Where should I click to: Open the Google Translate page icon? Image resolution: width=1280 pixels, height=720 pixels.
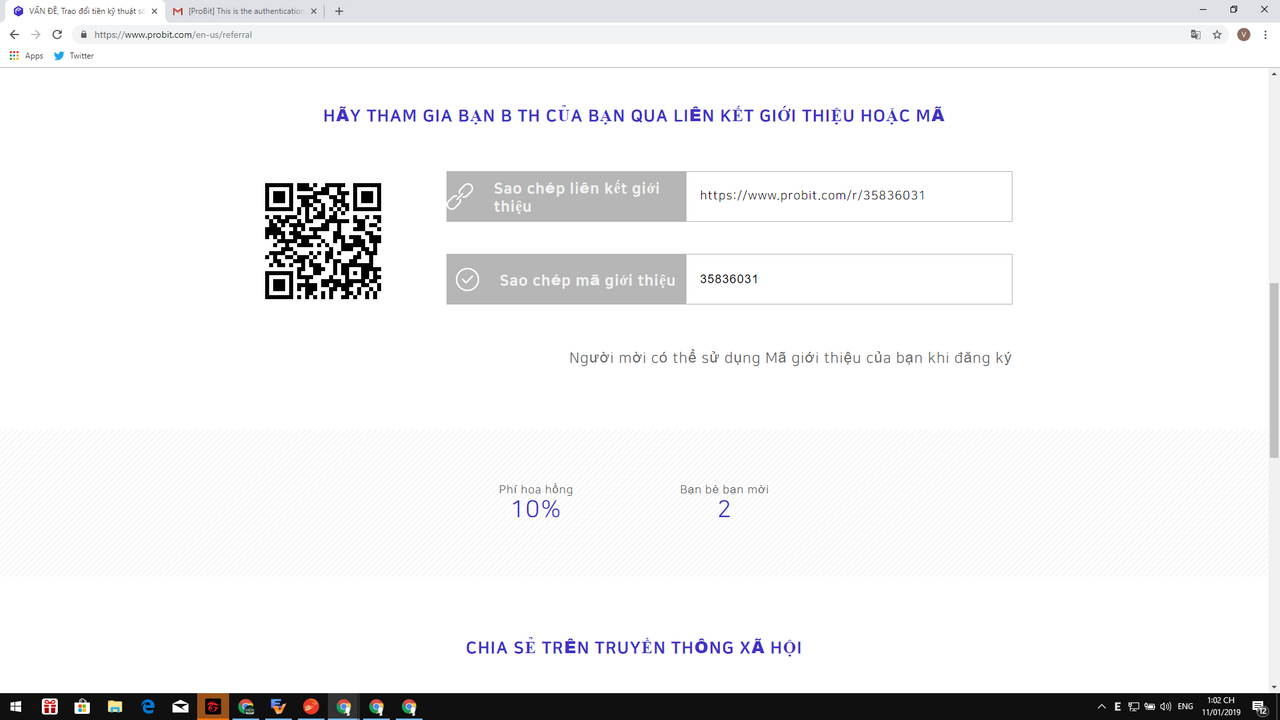coord(1195,34)
